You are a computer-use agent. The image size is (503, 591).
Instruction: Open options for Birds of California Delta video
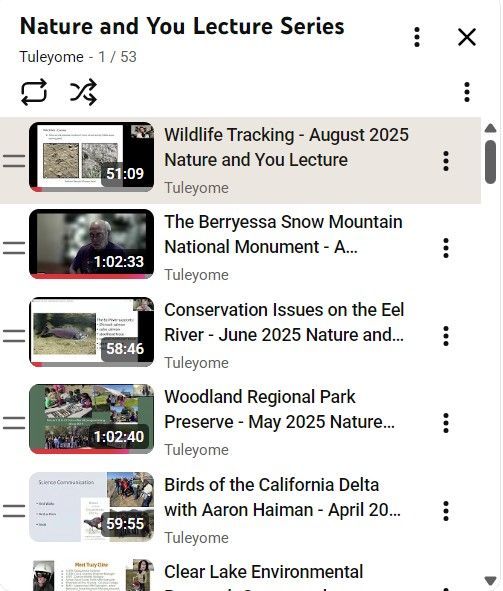click(446, 511)
